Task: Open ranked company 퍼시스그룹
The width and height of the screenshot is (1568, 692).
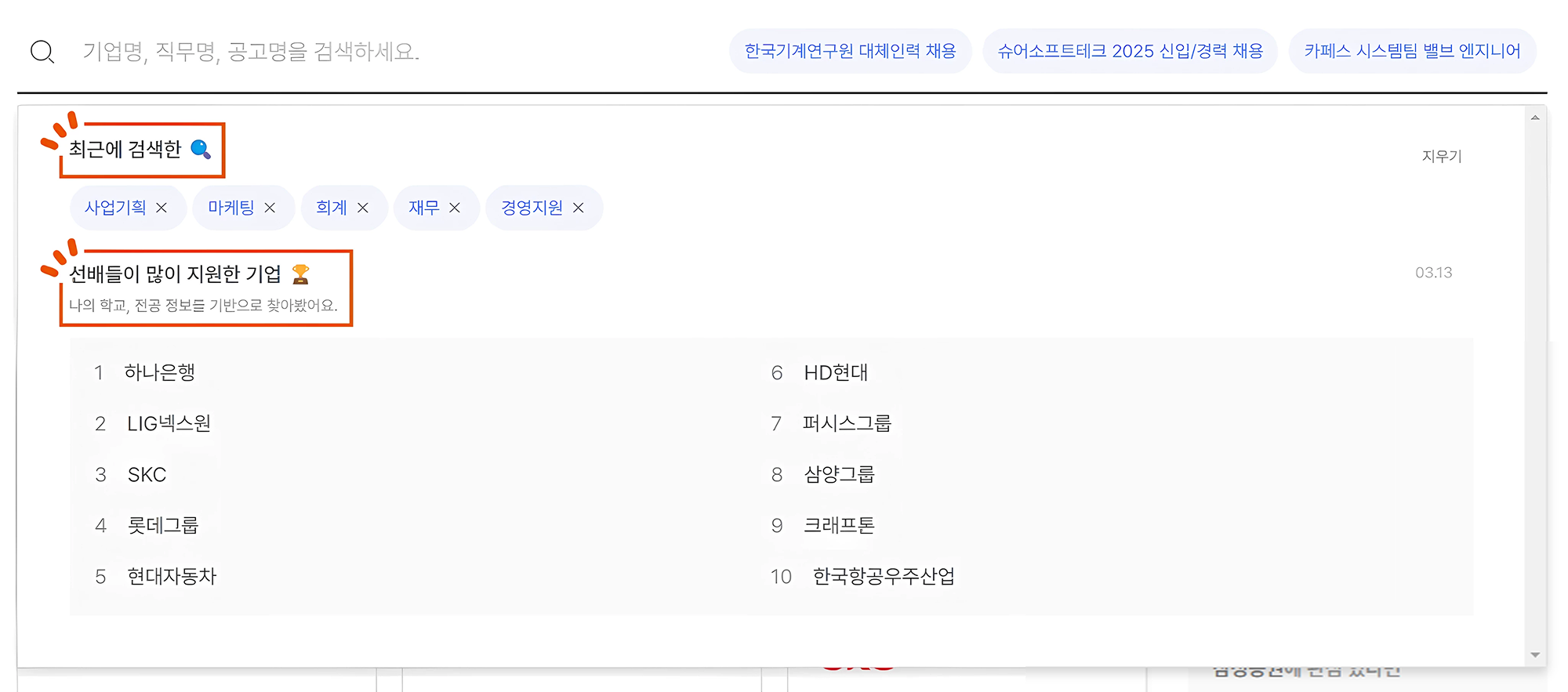Action: (x=847, y=424)
